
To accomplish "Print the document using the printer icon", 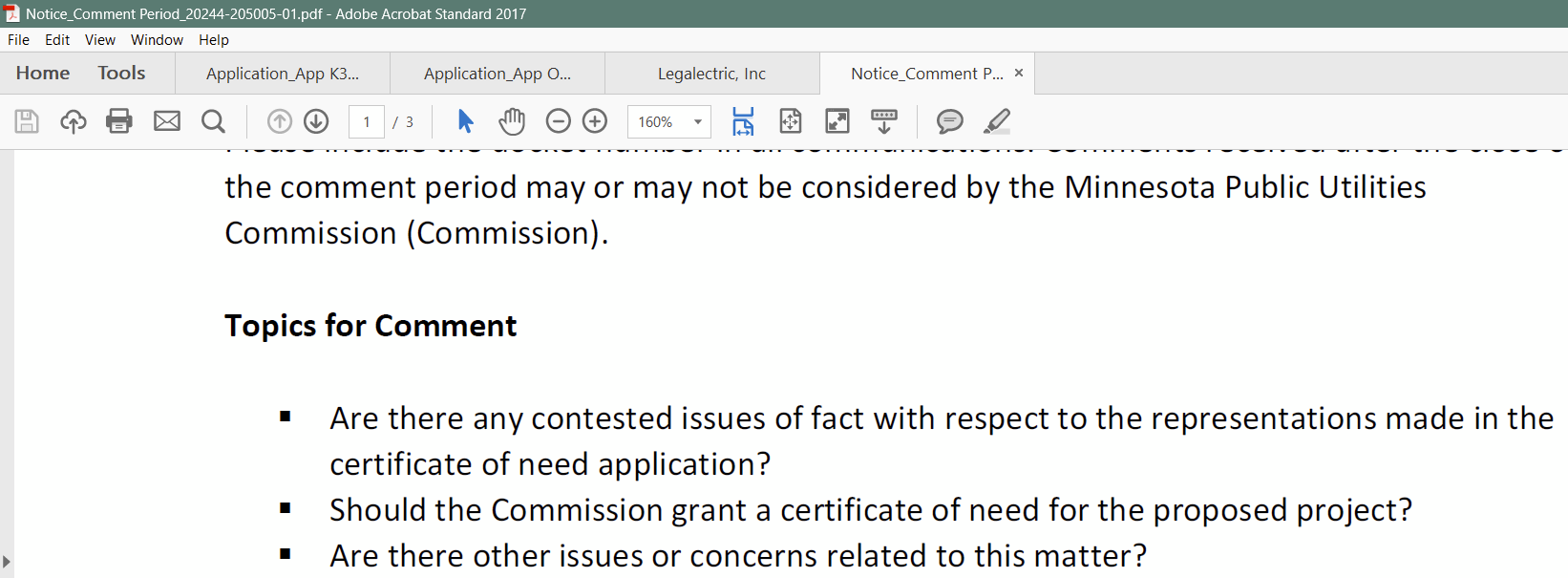I will tap(119, 121).
